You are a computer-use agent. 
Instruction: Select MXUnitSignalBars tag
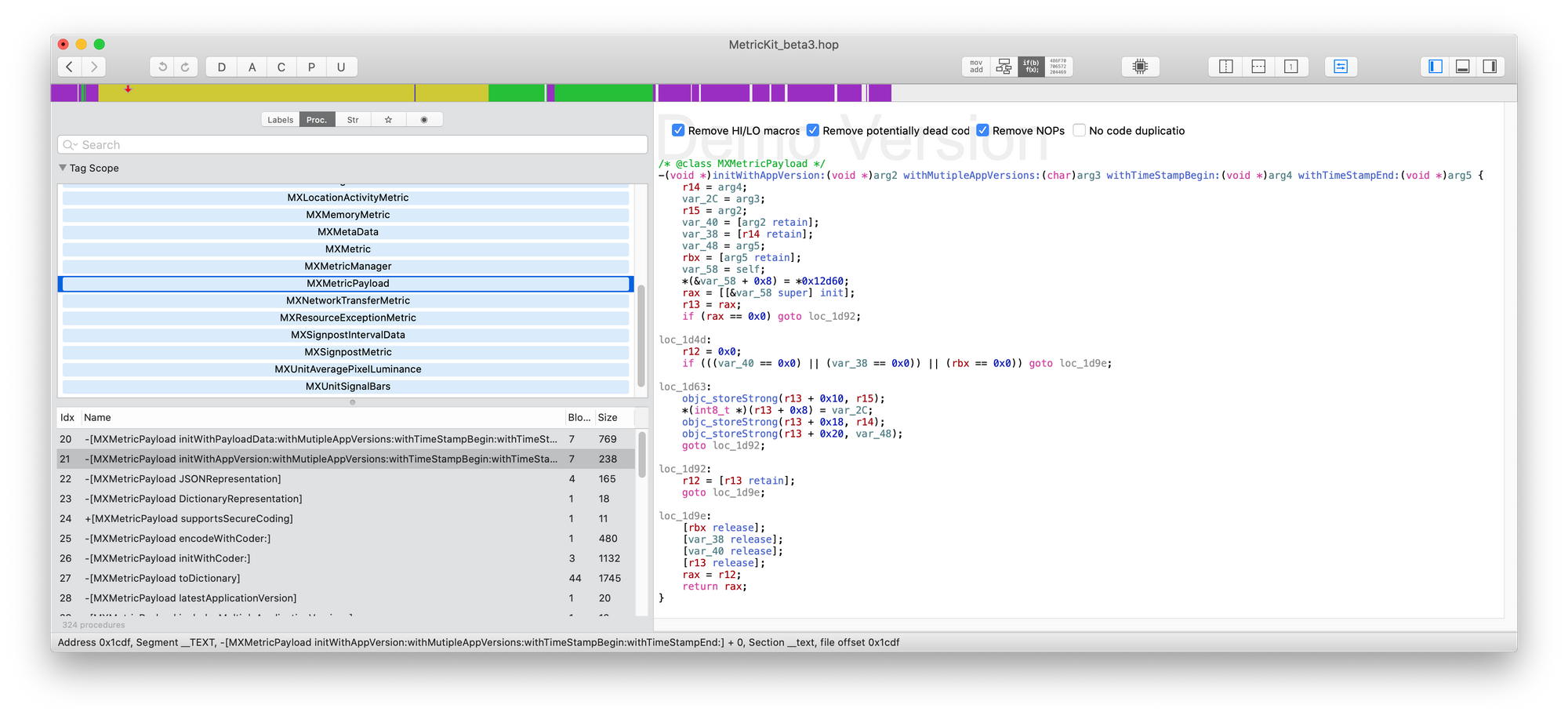[346, 387]
